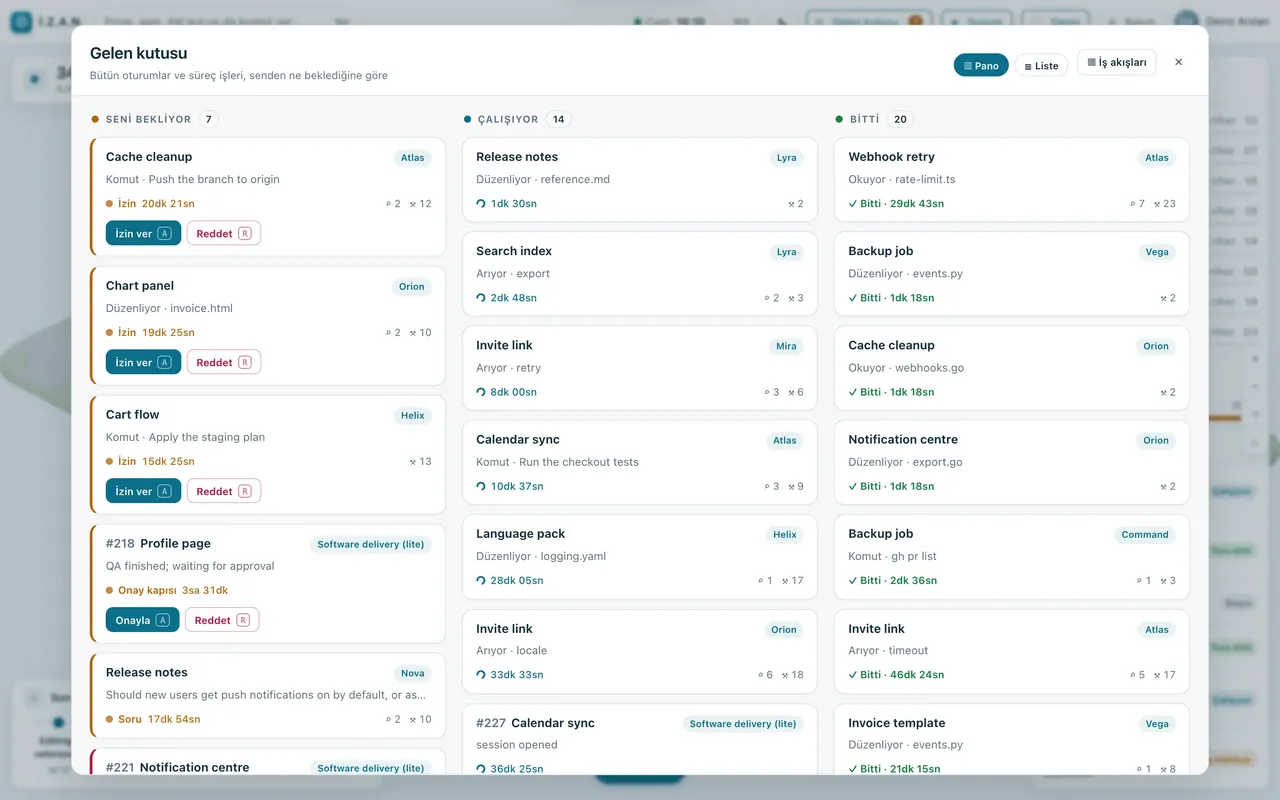This screenshot has width=1280, height=800.
Task: Click spinner icon on Release notes timer
Action: tap(481, 204)
